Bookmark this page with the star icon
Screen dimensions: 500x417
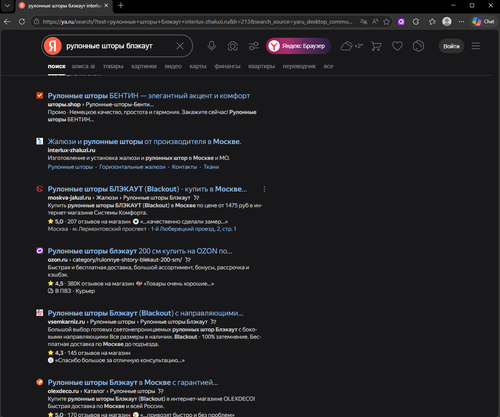tap(387, 22)
